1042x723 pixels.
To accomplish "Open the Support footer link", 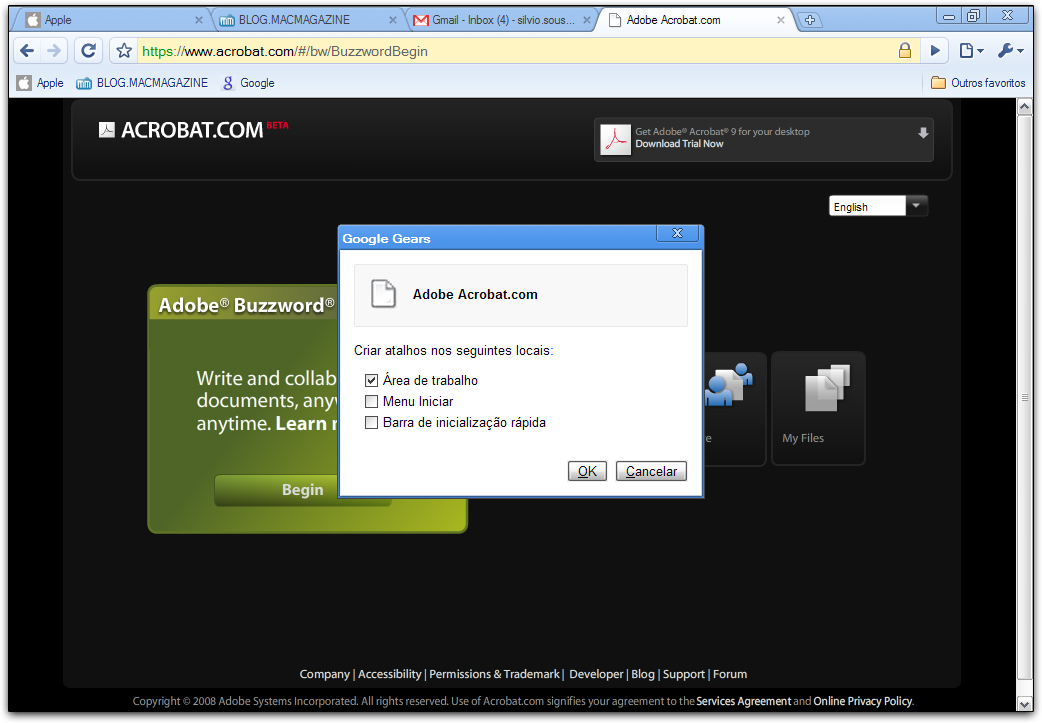I will point(684,674).
